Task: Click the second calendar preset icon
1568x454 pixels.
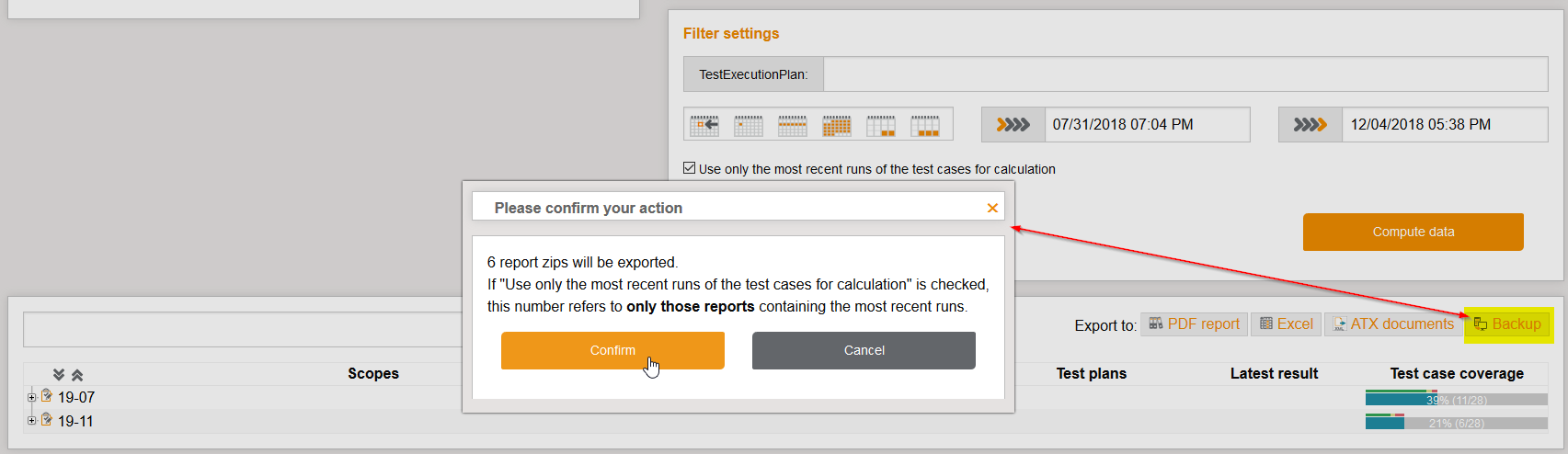Action: point(749,125)
